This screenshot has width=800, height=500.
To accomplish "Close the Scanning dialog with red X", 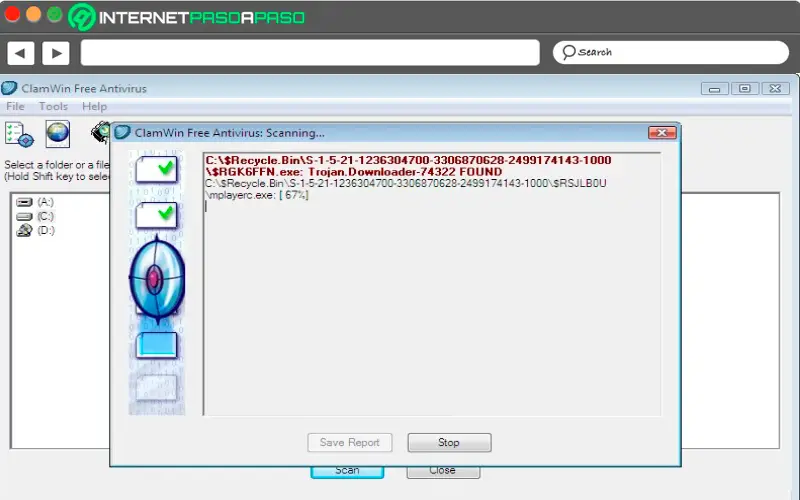I will click(662, 133).
